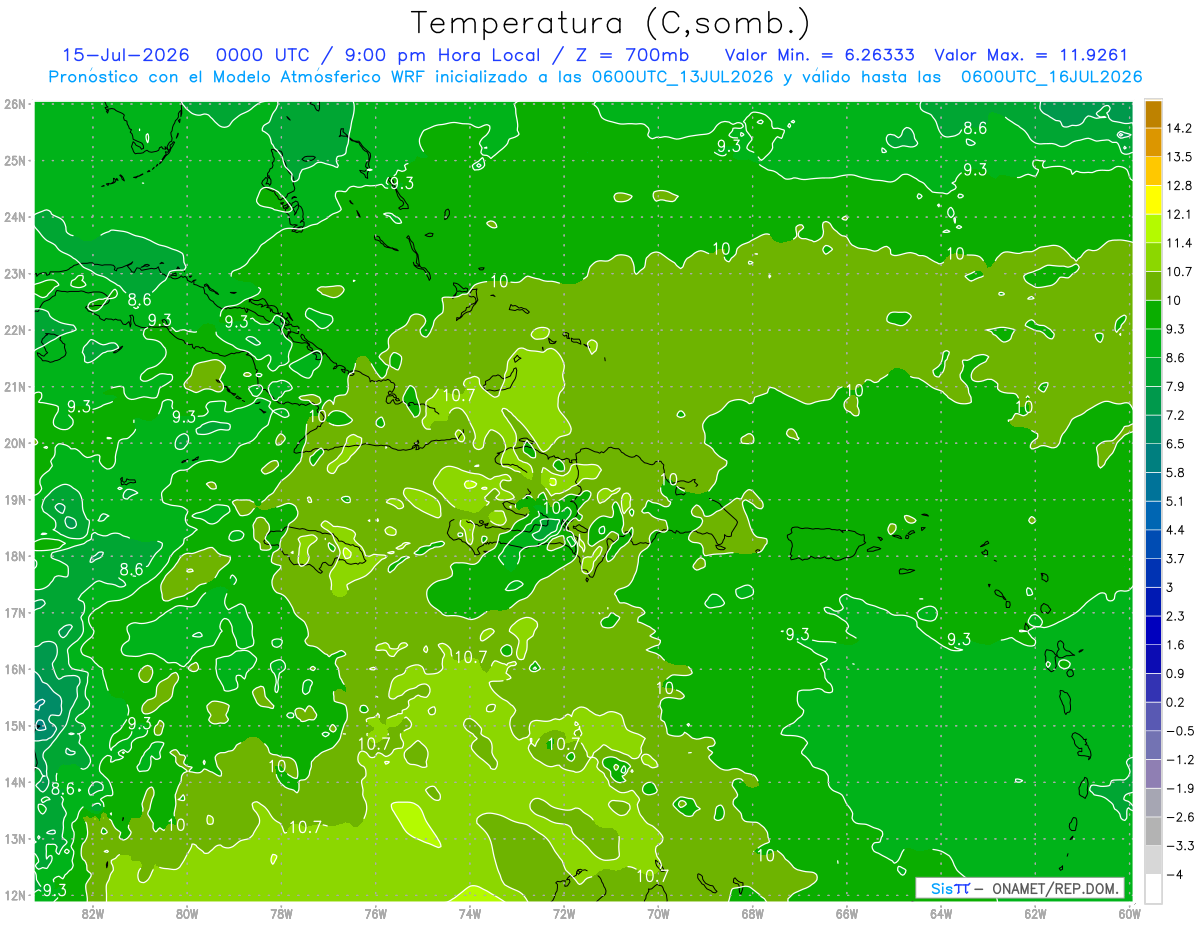This screenshot has width=1200, height=927.
Task: Click the brown-orange swatch above 14.2 on colorbar
Action: (x=1153, y=114)
